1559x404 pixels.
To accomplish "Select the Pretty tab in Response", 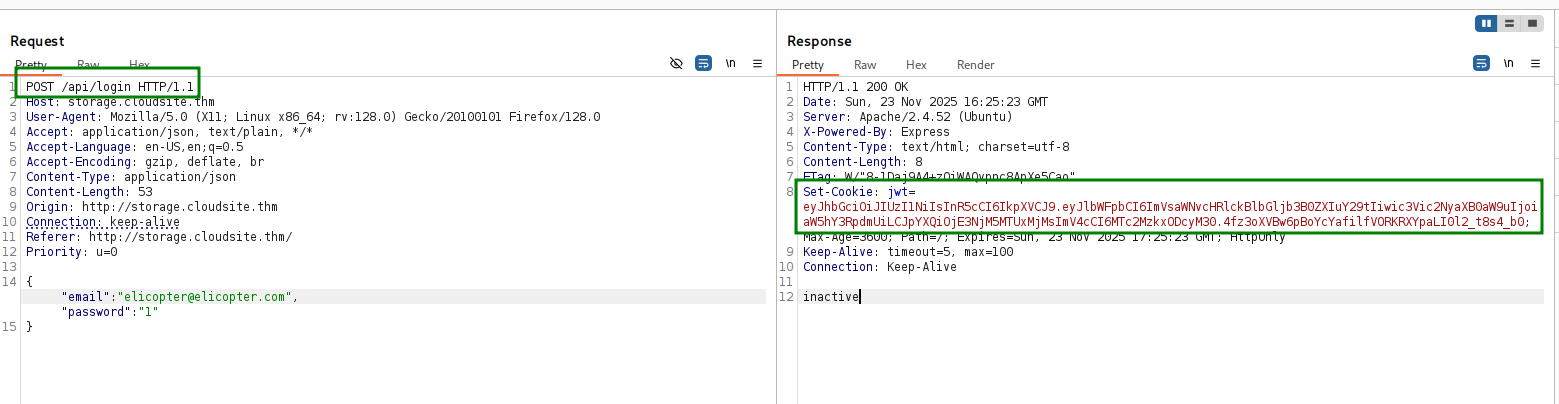I will [808, 65].
